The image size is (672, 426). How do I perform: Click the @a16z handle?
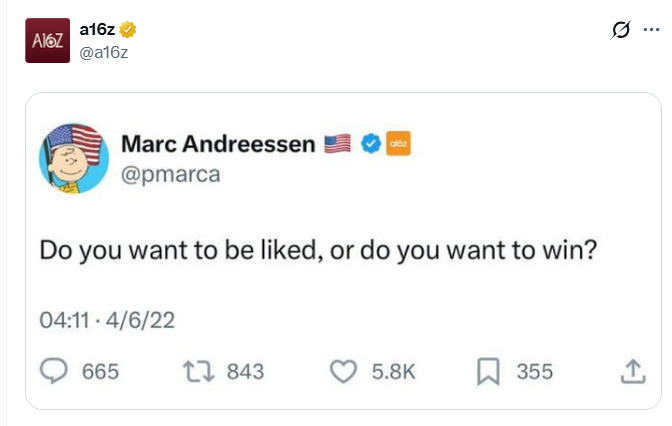[102, 51]
